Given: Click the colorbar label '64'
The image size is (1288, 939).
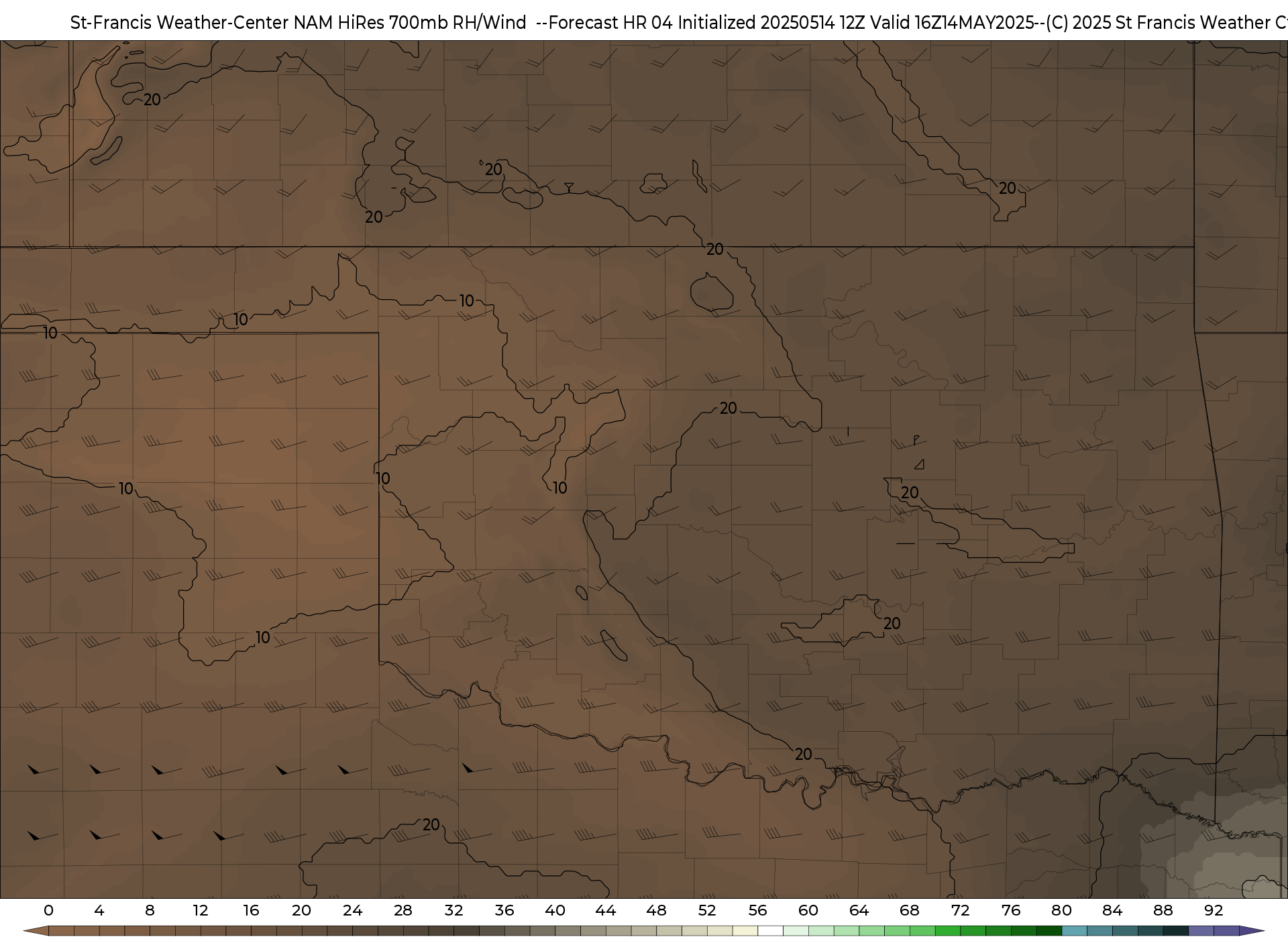Looking at the screenshot, I should coord(859,910).
